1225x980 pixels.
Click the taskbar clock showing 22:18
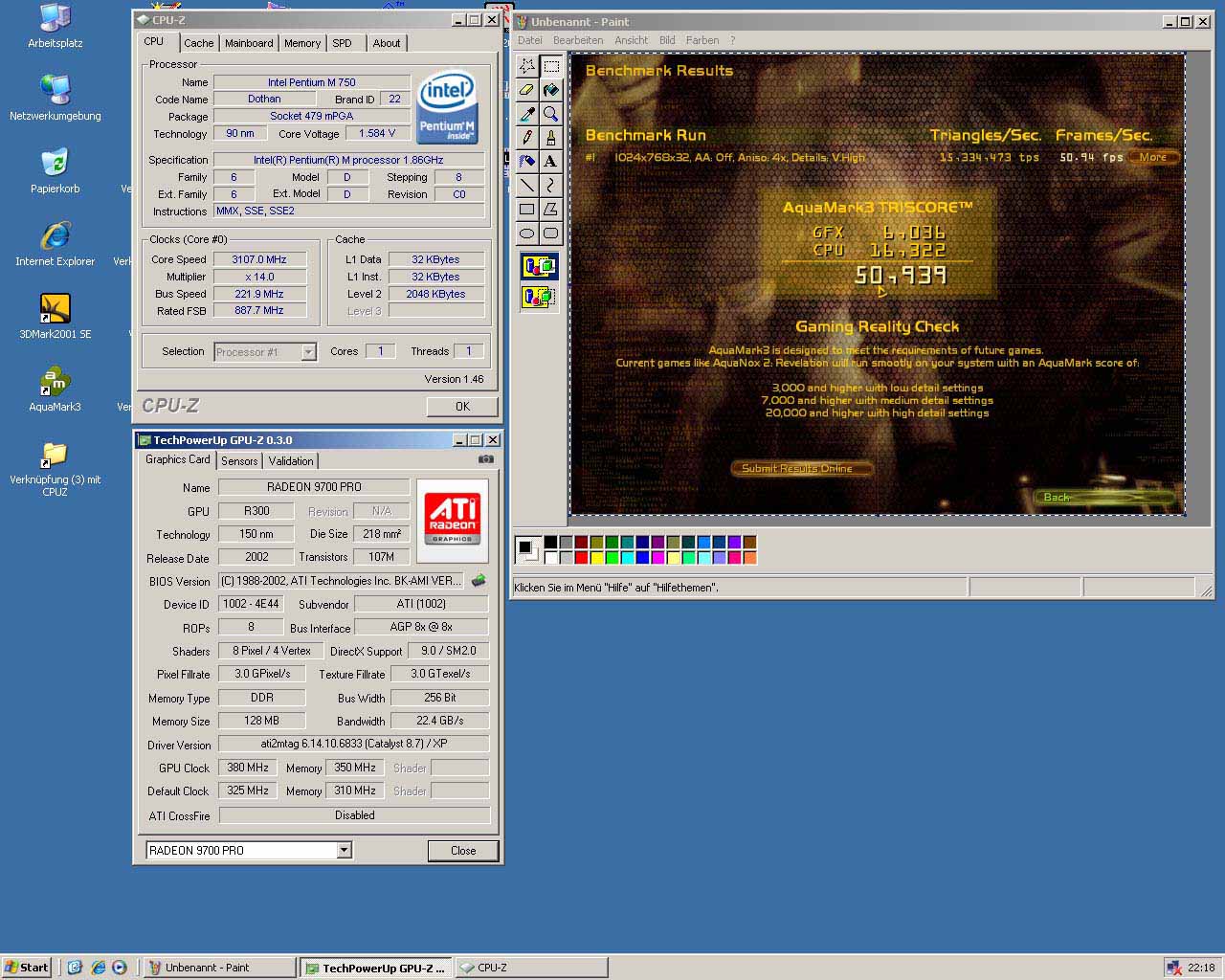pyautogui.click(x=1201, y=968)
